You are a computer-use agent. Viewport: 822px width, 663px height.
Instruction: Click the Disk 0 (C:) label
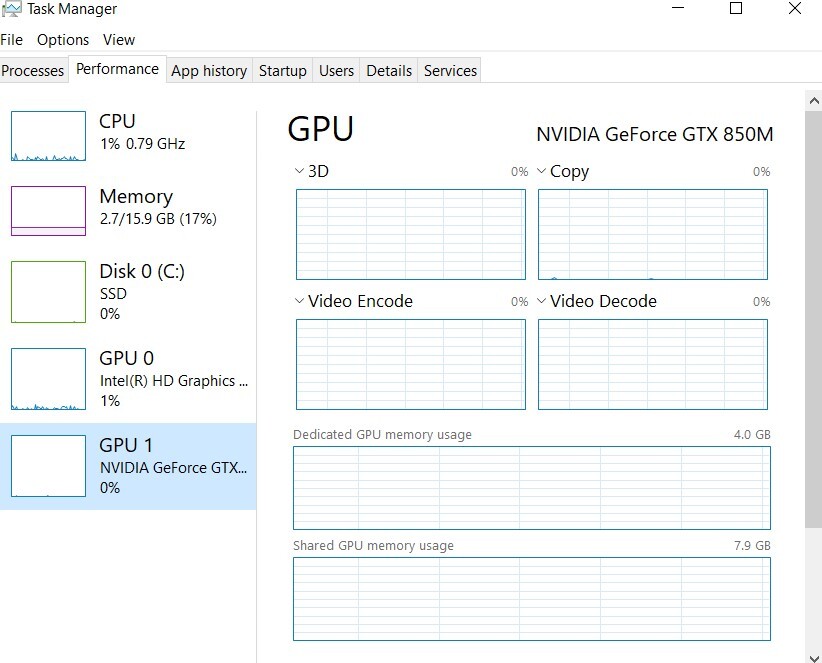click(x=142, y=271)
